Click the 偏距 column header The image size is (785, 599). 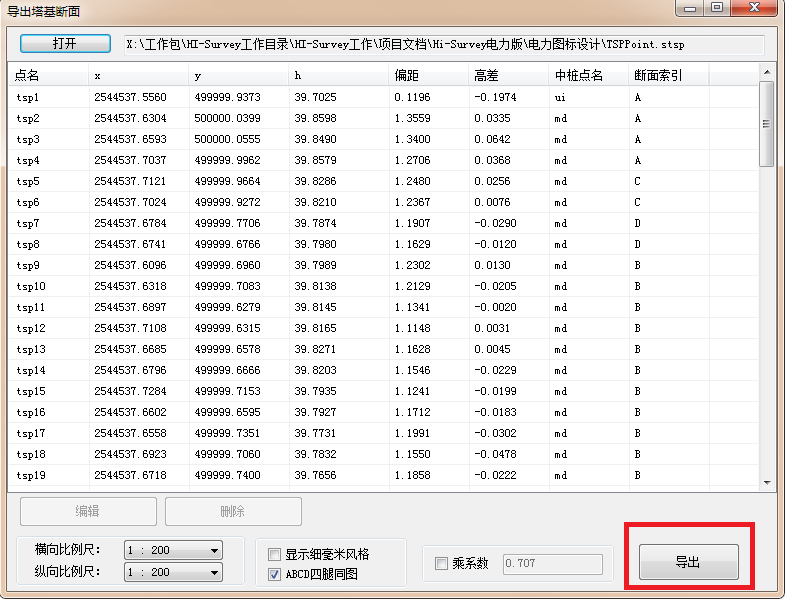click(x=429, y=75)
